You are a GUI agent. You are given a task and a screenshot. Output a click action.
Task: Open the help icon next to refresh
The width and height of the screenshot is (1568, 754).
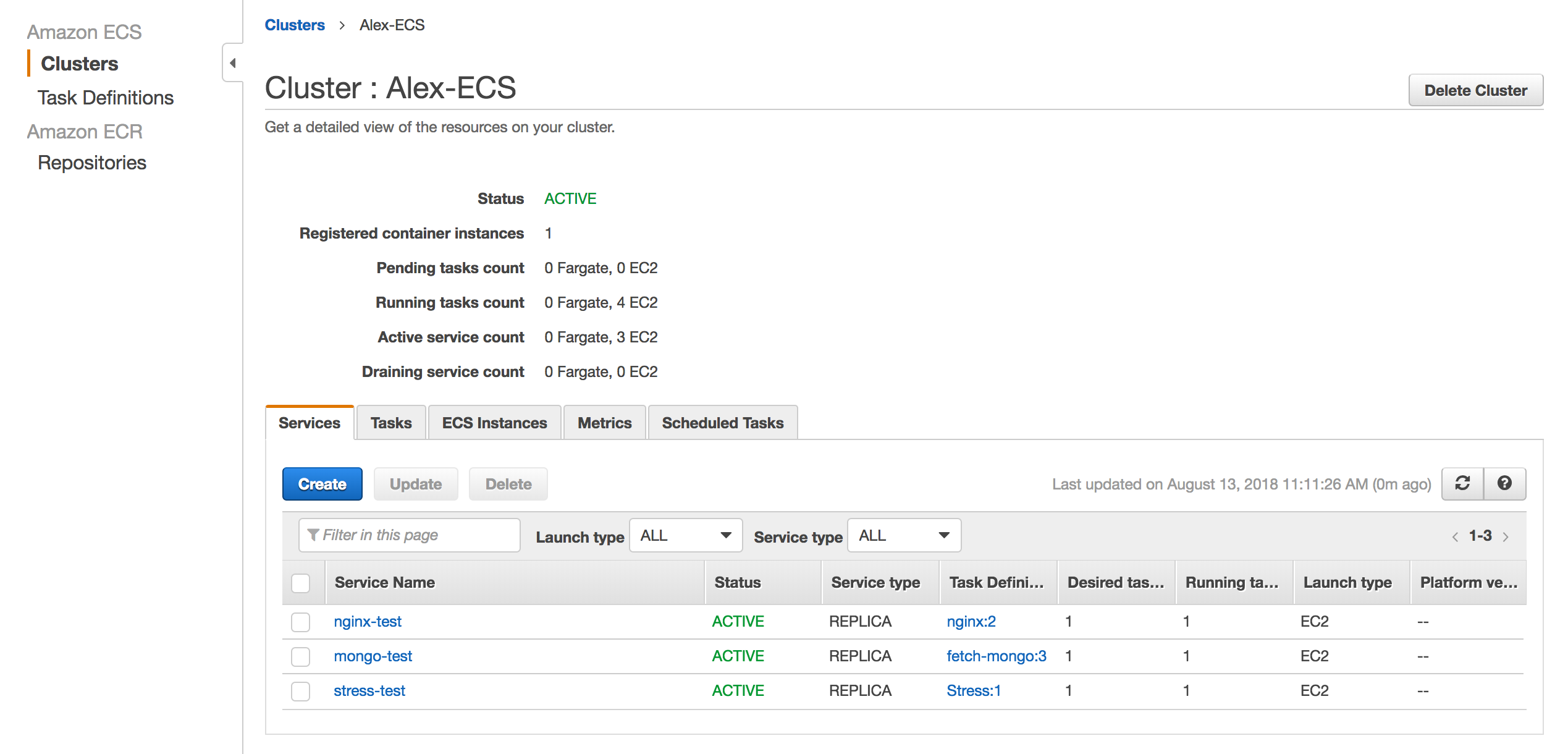1504,484
